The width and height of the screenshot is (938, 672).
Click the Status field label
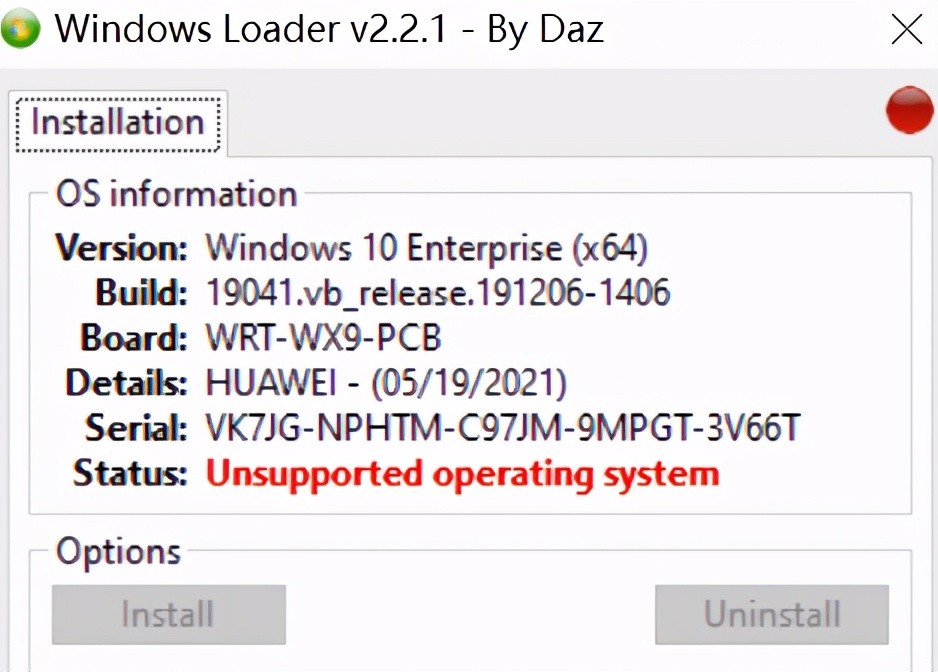(x=130, y=473)
